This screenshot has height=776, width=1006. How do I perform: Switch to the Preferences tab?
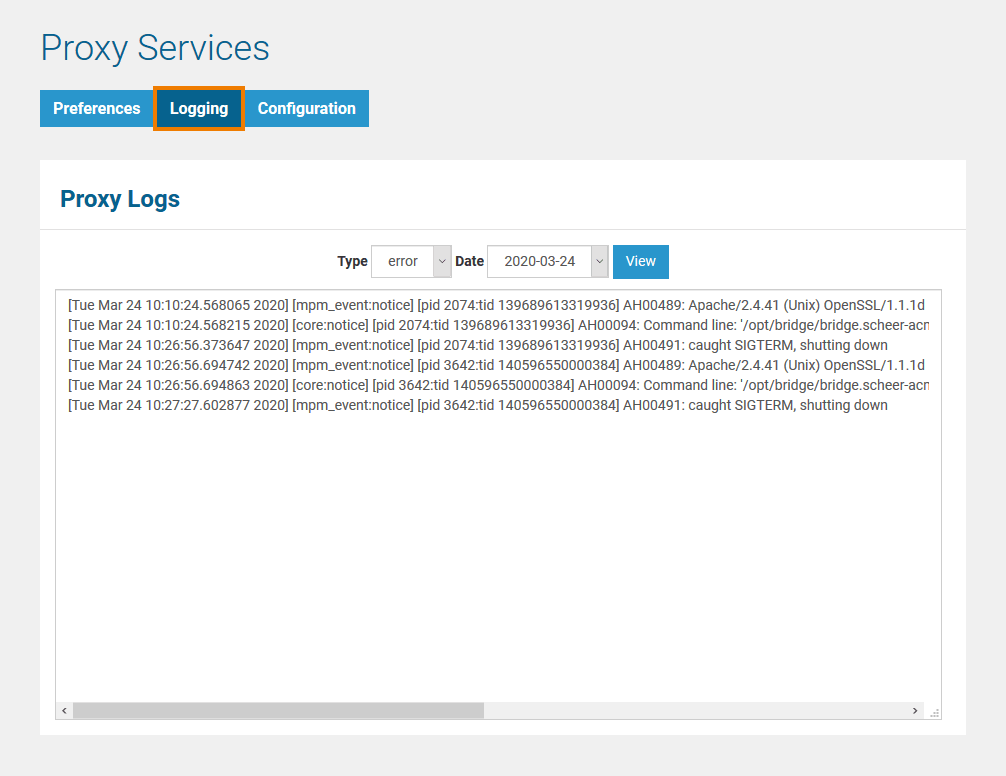(x=96, y=108)
